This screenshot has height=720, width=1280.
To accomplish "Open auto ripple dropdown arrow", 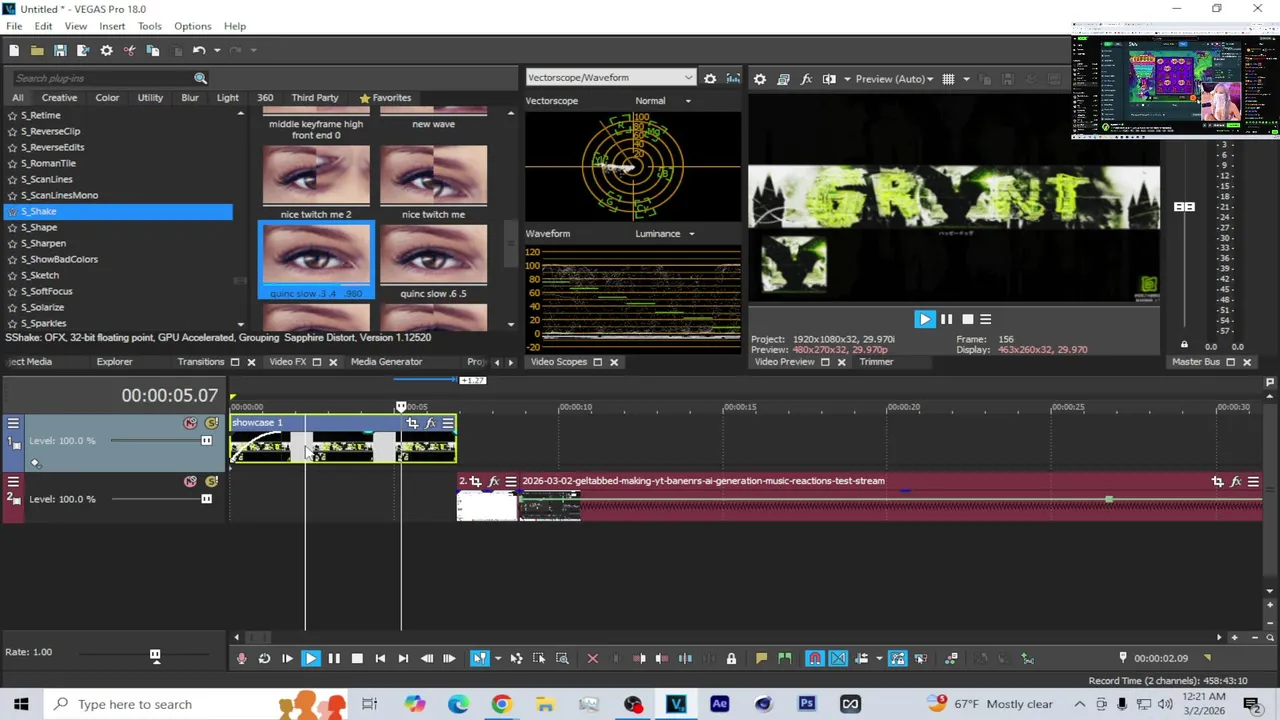I will point(879,658).
